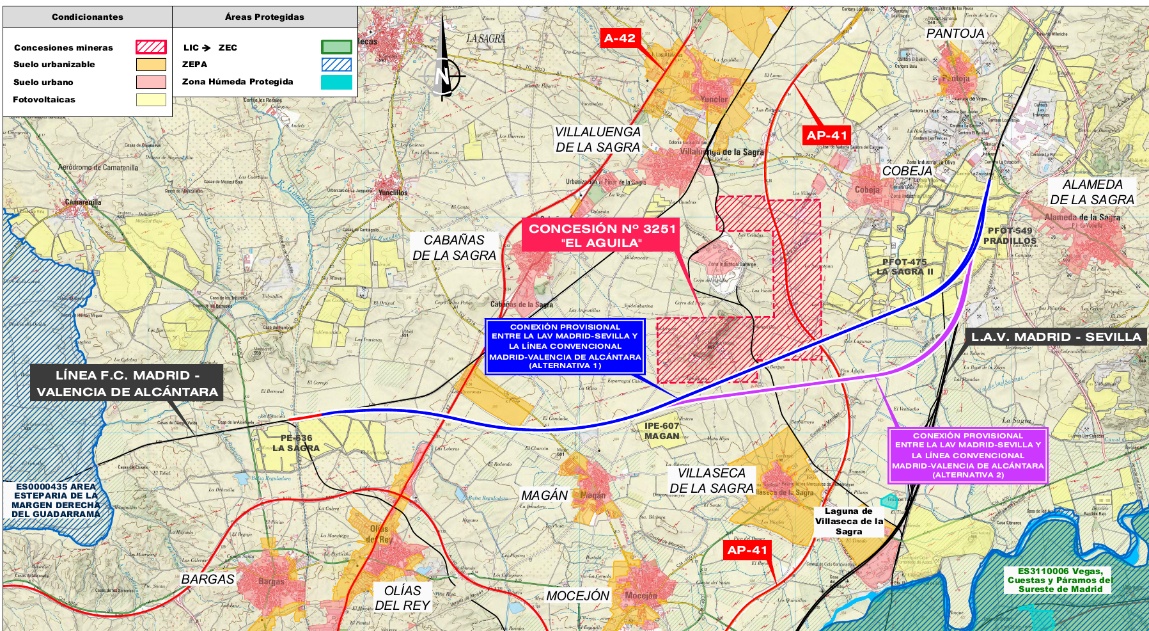Click the Alternativa 1 blue connection label

(565, 347)
